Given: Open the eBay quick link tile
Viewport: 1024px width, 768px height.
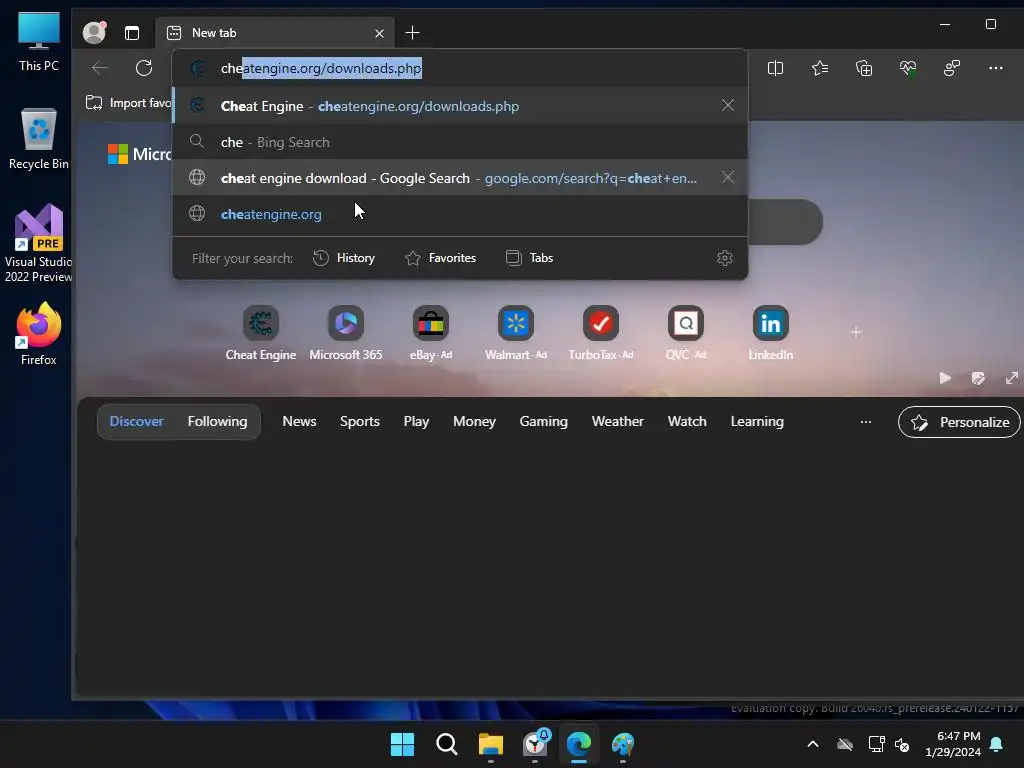Looking at the screenshot, I should (x=430, y=333).
